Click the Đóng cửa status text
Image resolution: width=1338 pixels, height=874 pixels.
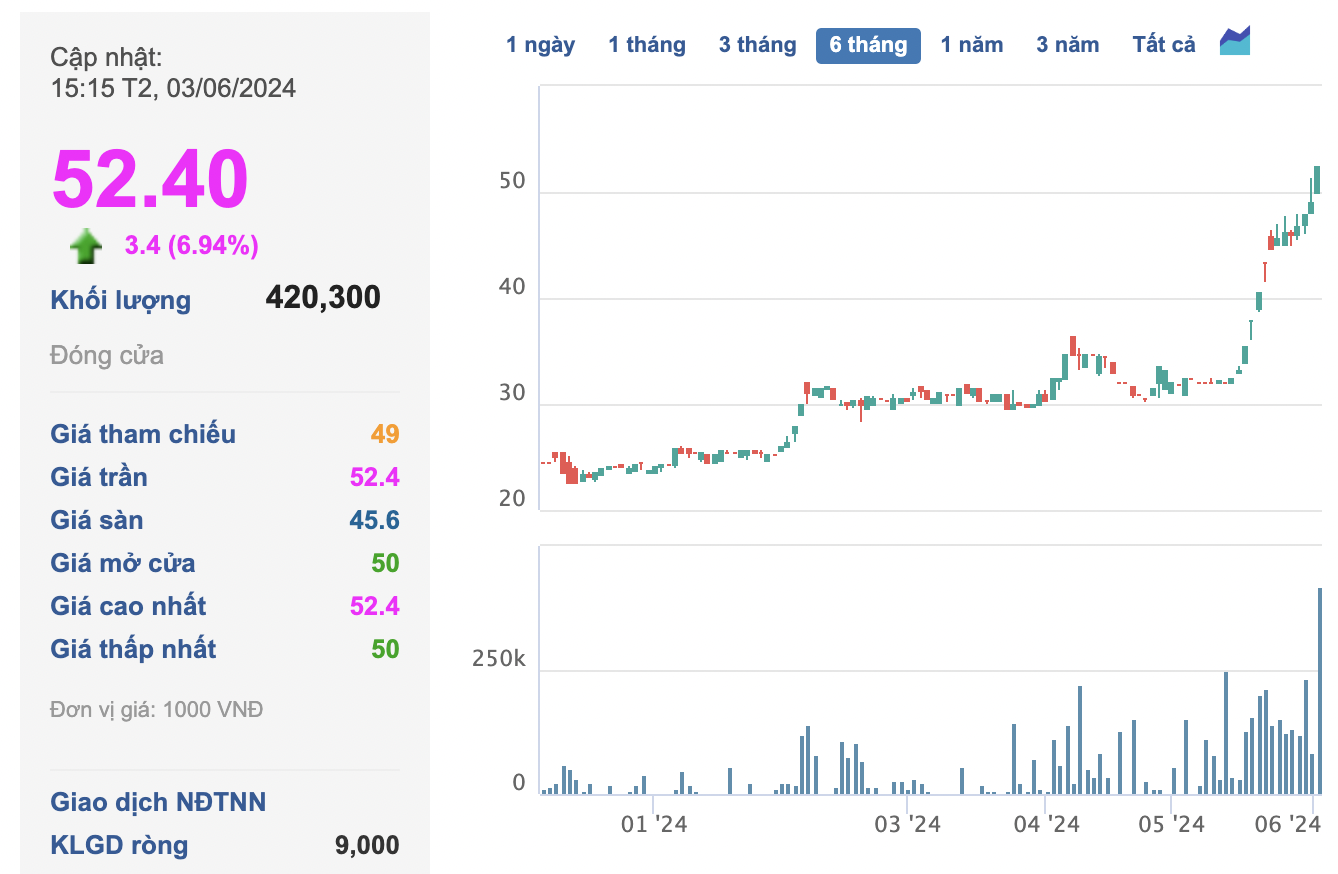[x=107, y=355]
